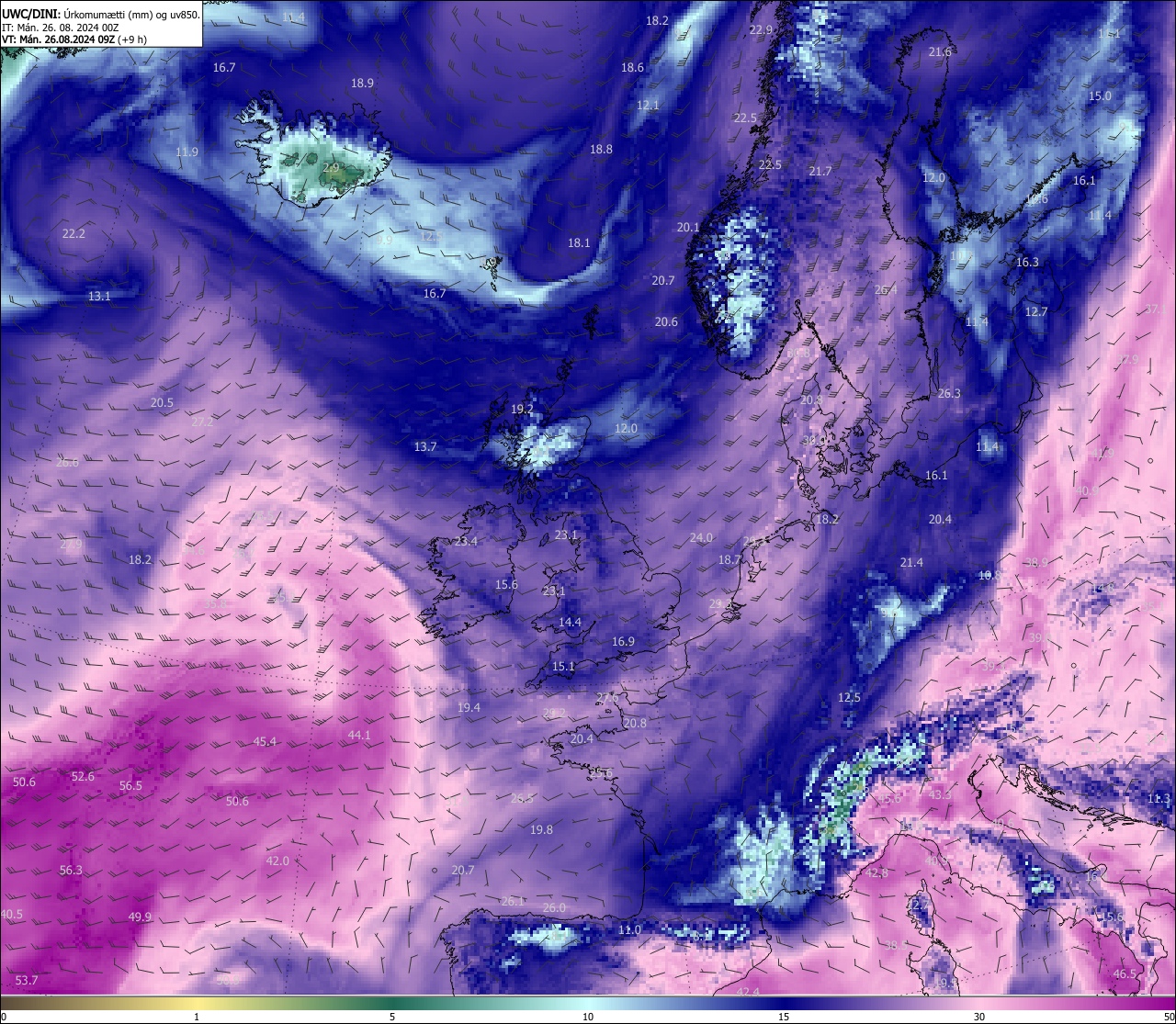The width and height of the screenshot is (1176, 1024).
Task: Click the 'VT: Mán. 26.08.2024 09Z (+9 h)' line
Action: (x=74, y=39)
